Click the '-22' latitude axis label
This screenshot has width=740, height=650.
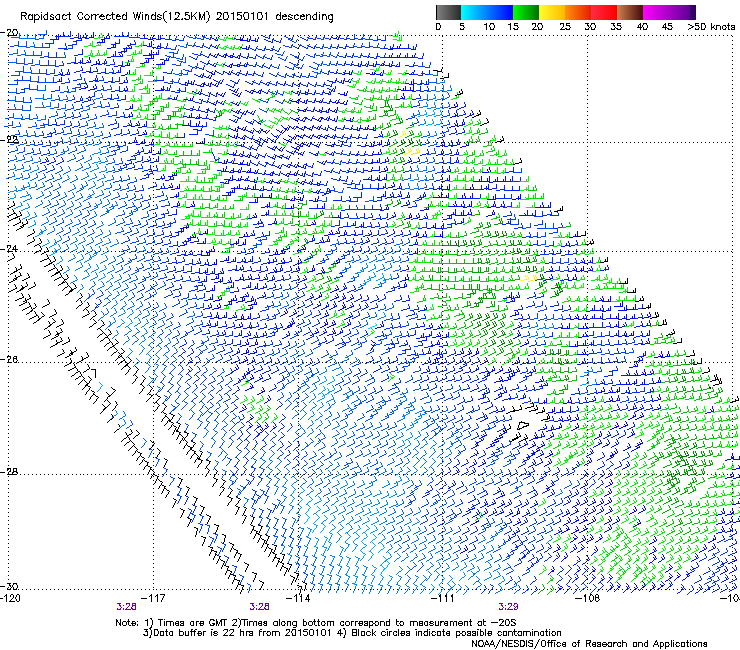pos(9,139)
